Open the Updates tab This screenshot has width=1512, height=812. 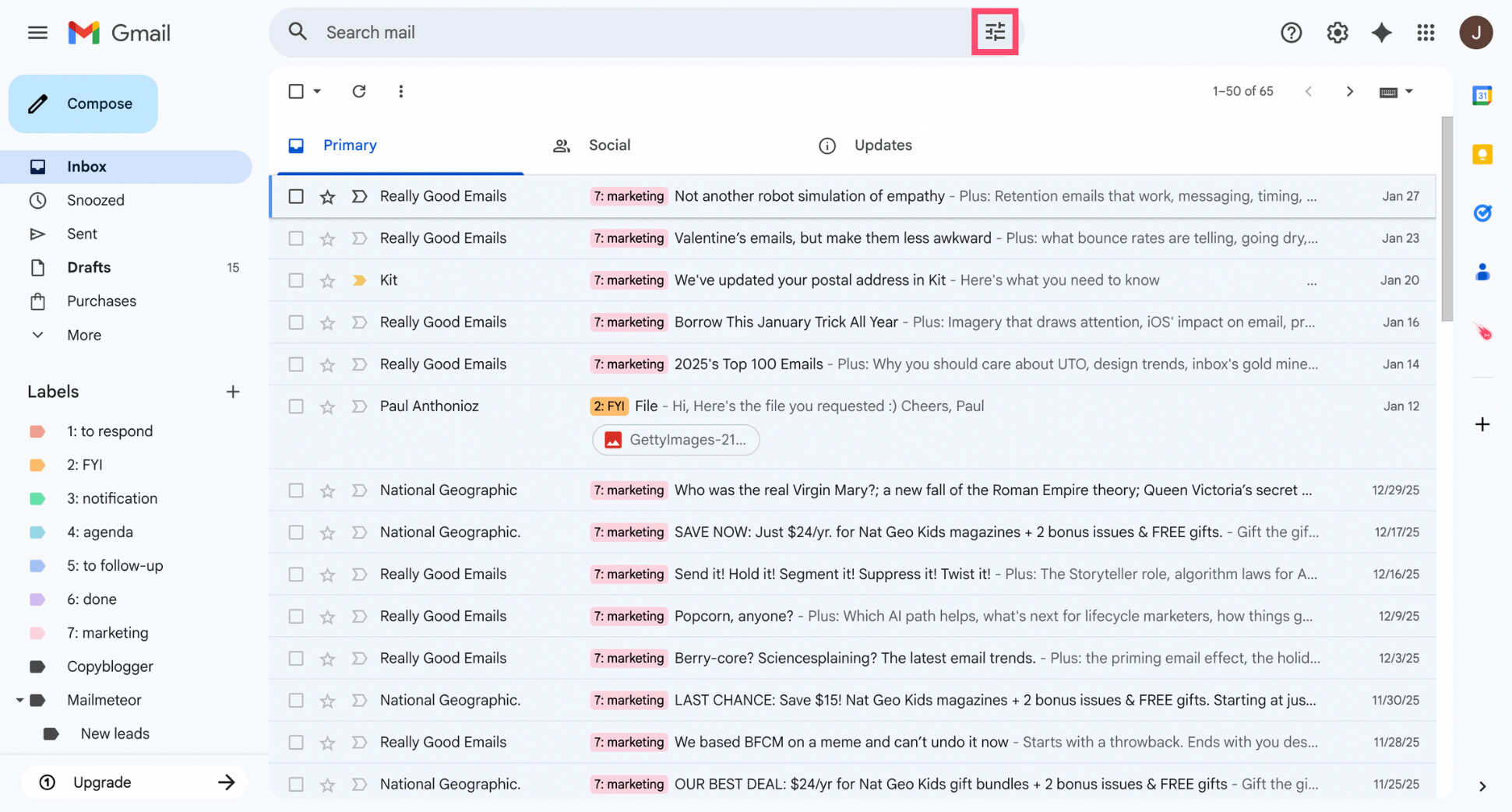pyautogui.click(x=883, y=145)
